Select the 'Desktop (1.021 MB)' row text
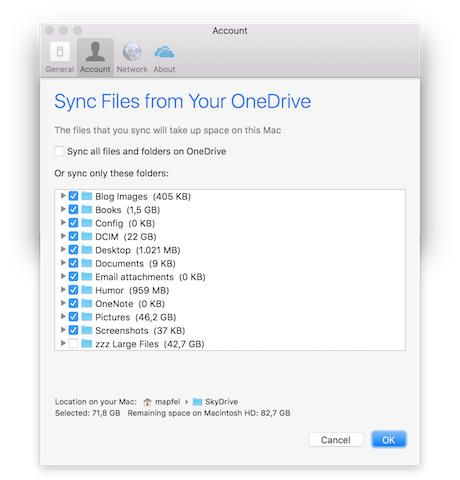 [138, 250]
